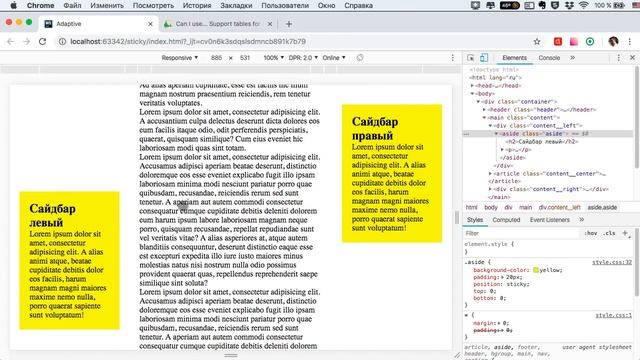Expand the p element inside aside
The height and width of the screenshot is (360, 640).
[x=502, y=150]
